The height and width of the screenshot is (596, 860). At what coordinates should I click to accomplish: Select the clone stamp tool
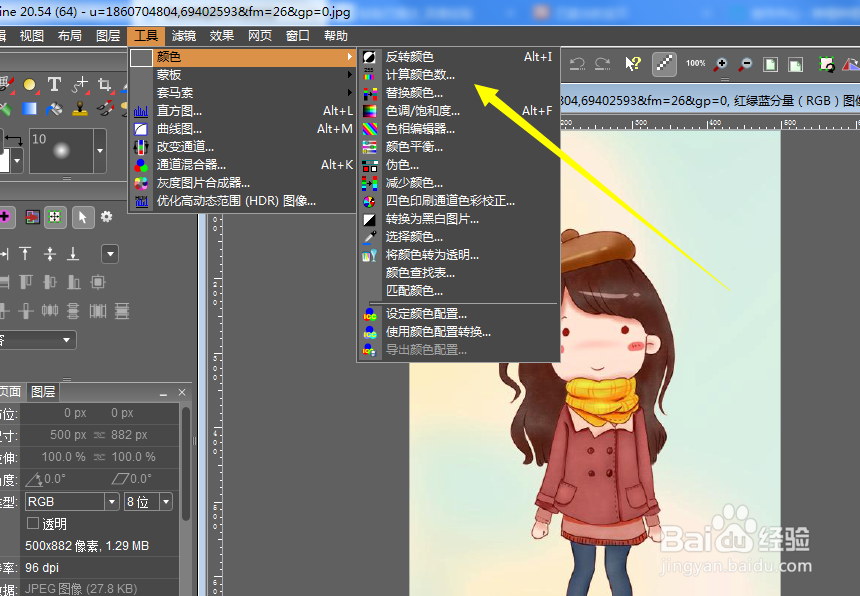[x=80, y=109]
